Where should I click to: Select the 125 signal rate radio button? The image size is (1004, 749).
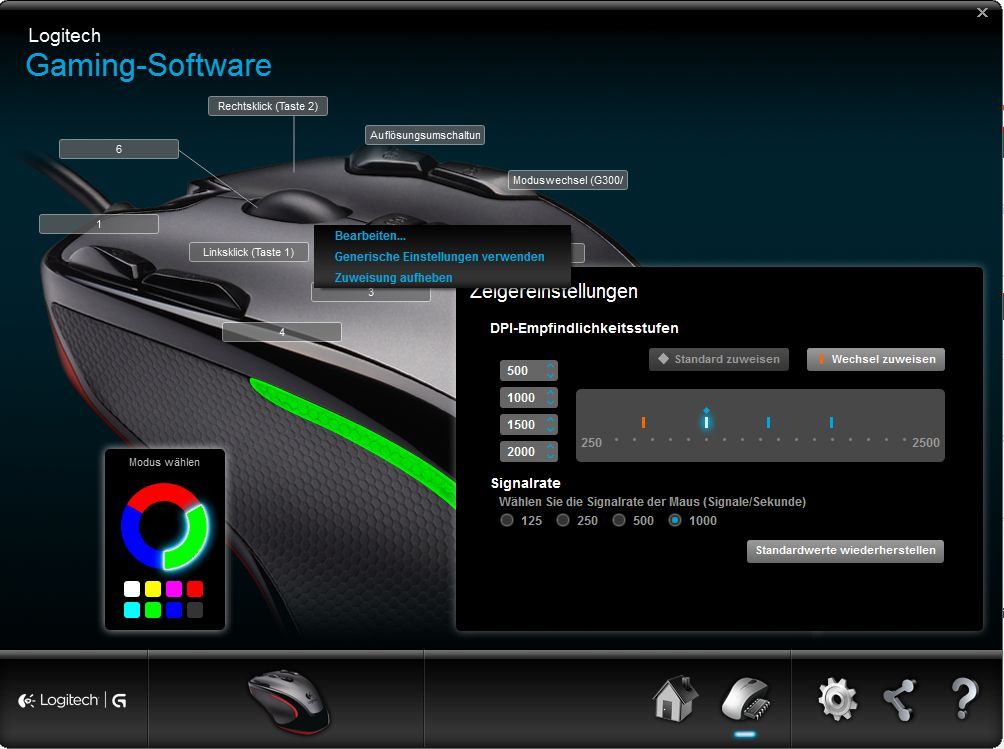click(x=507, y=520)
